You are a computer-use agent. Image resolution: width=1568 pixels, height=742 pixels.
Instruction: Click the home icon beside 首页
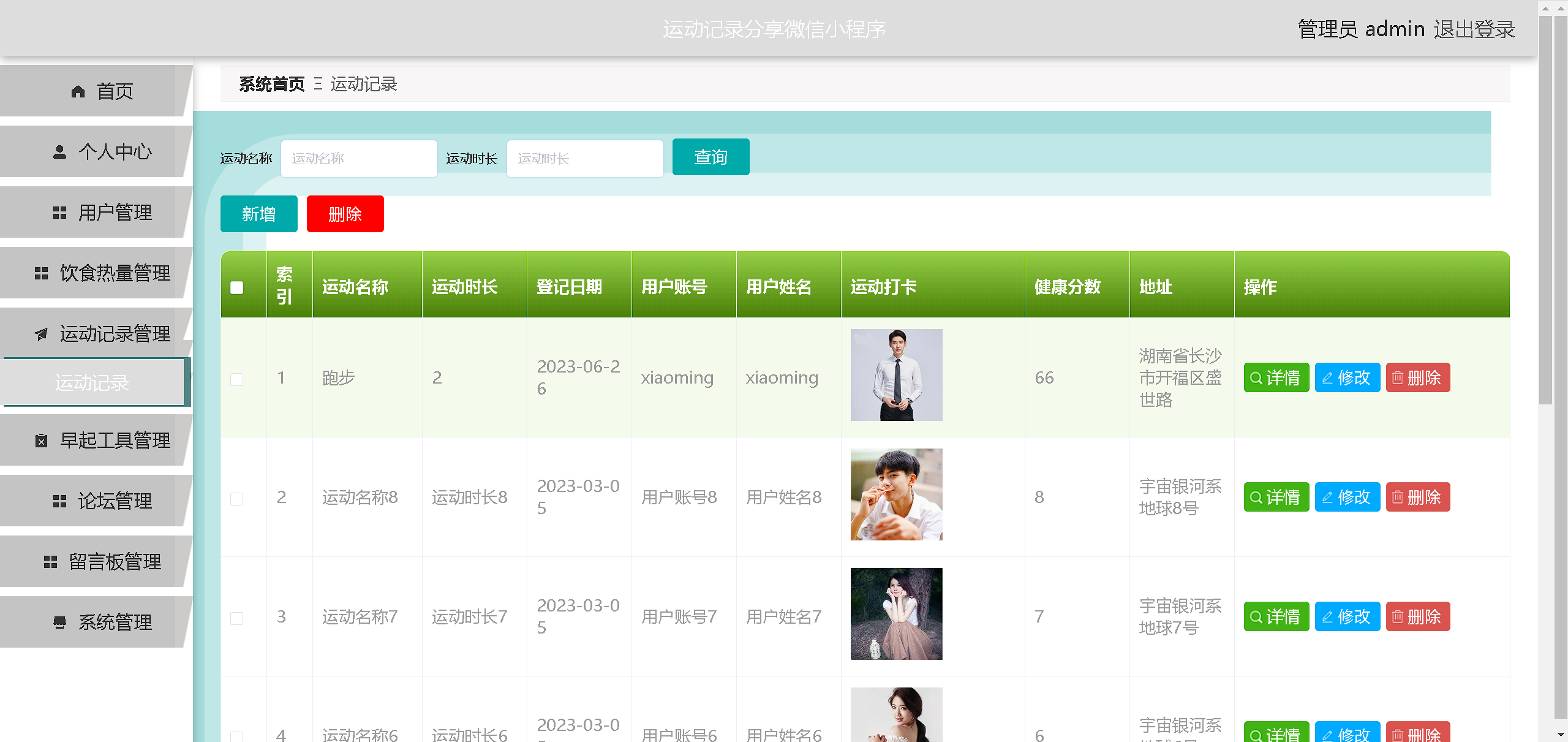[78, 92]
